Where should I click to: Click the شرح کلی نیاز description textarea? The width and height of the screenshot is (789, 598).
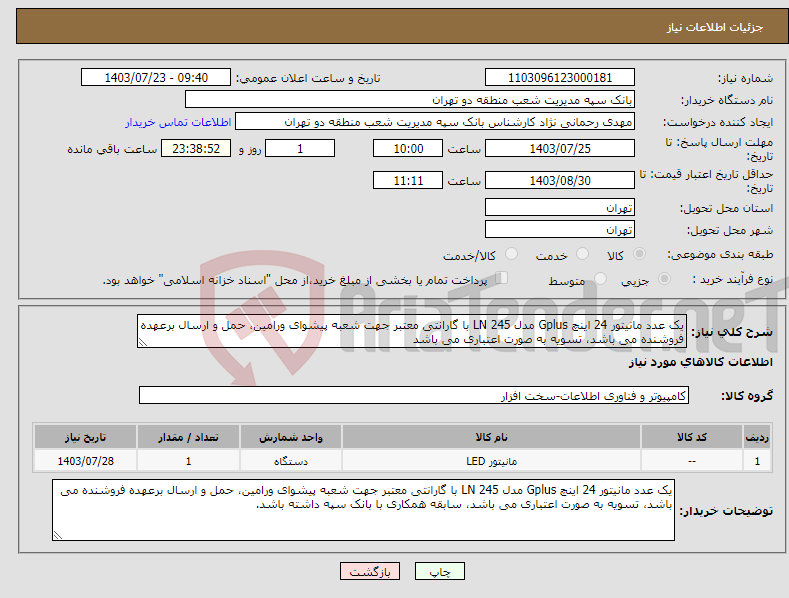coord(412,332)
